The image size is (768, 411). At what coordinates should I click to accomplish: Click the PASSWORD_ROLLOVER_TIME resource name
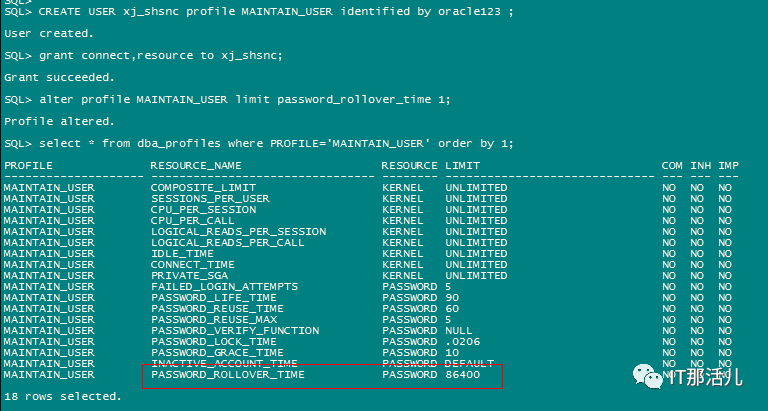pos(227,375)
